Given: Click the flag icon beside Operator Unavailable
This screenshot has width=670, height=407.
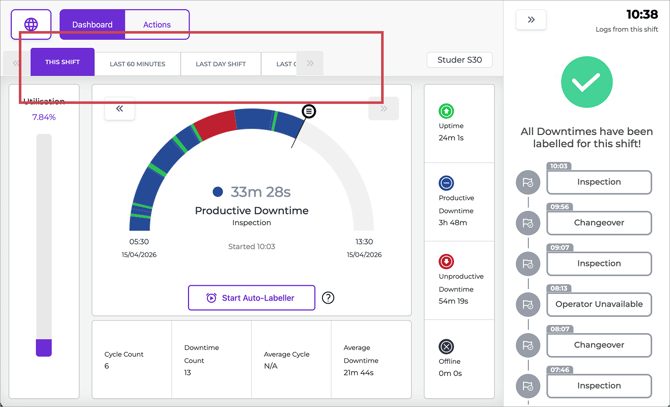Looking at the screenshot, I should [x=527, y=304].
